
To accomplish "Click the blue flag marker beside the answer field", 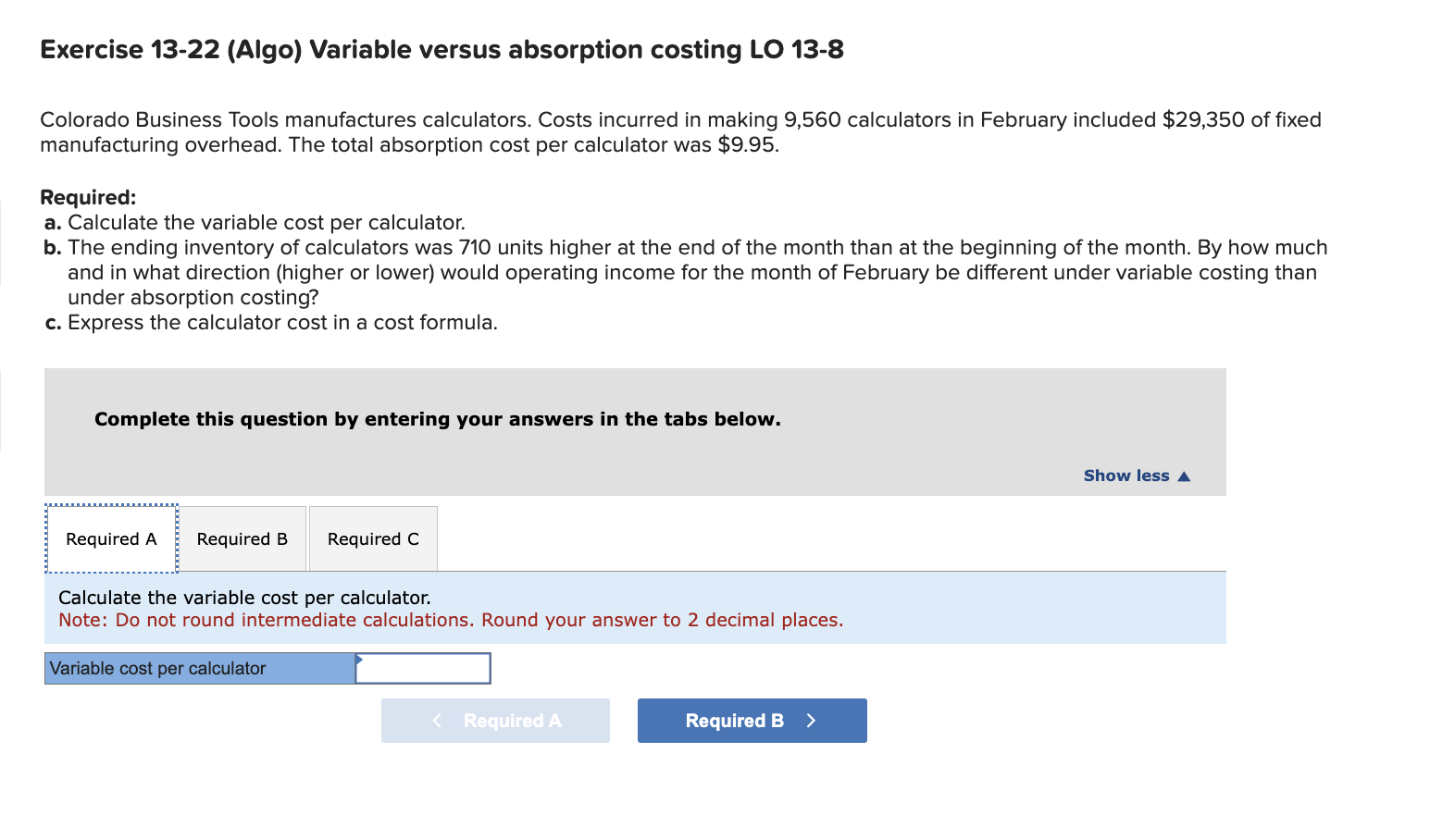I will [x=358, y=659].
